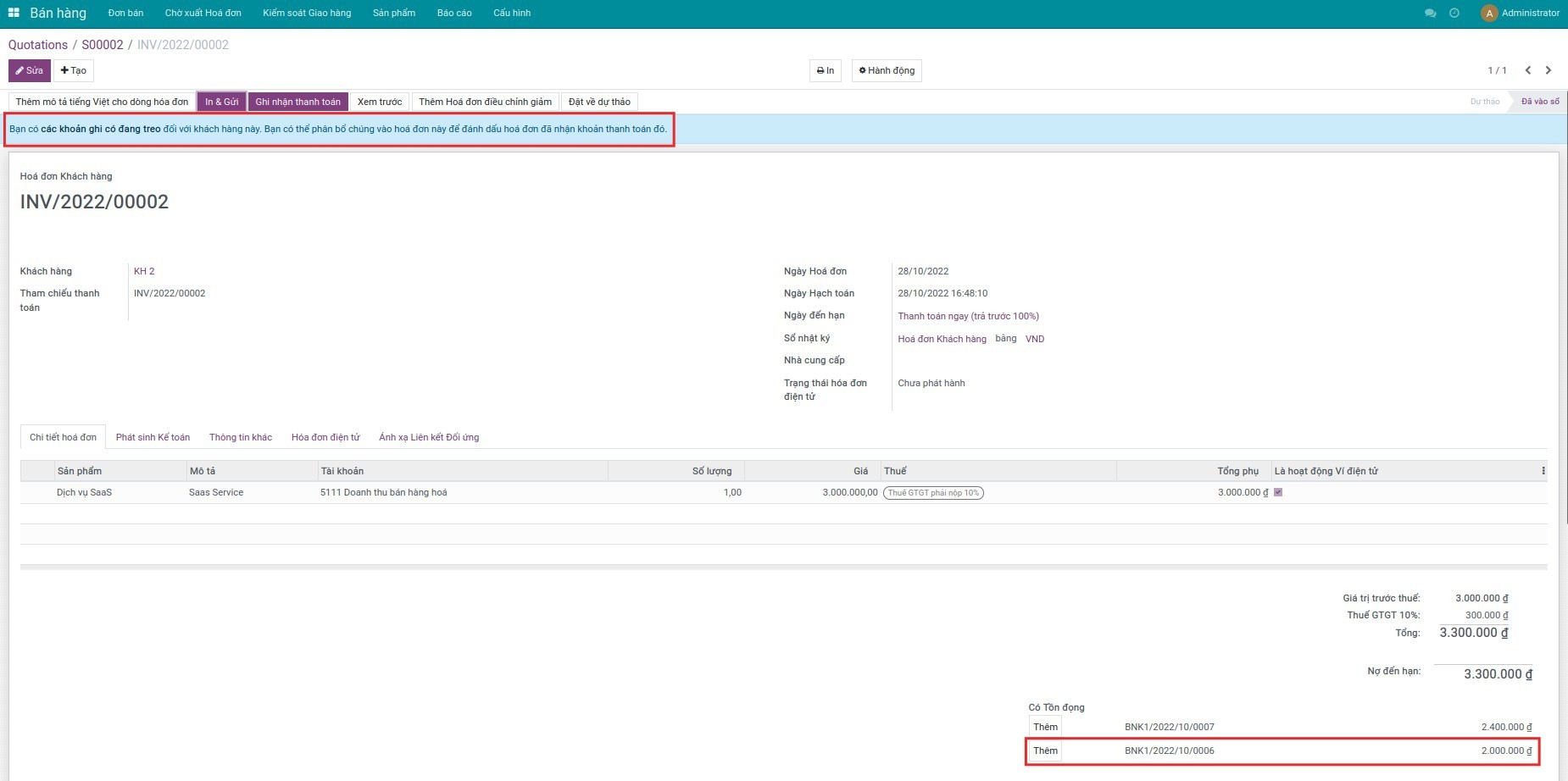Image resolution: width=1568 pixels, height=781 pixels.
Task: Open the Báo cáo menu
Action: tap(454, 13)
